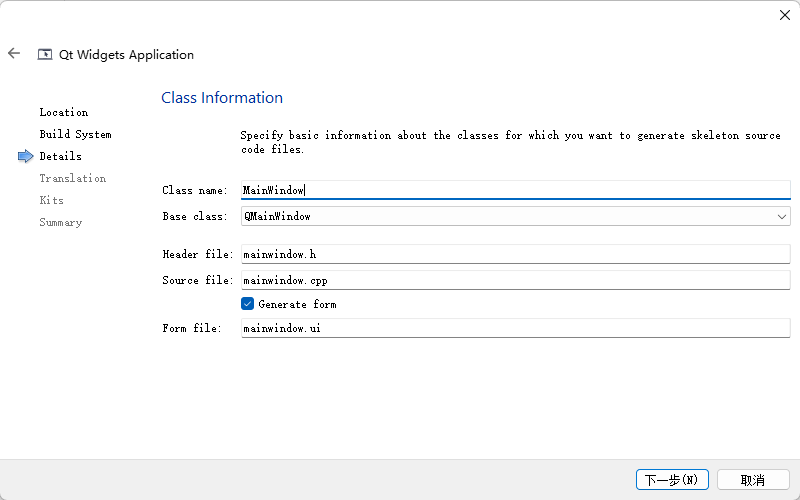Expand the Base class dropdown arrow
Screen dimensions: 800x500
(782, 216)
